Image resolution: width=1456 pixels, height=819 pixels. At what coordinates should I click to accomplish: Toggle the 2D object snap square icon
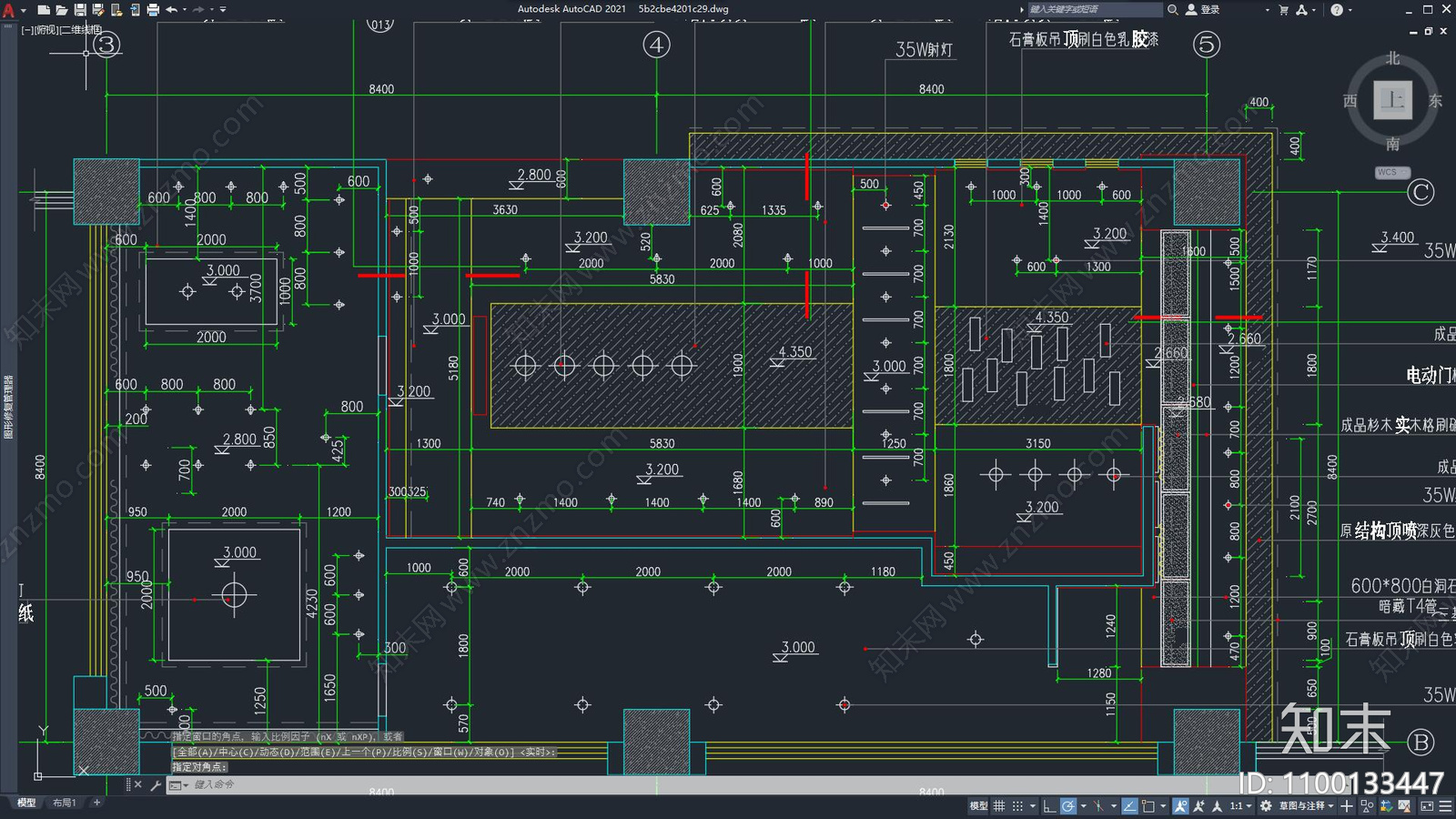(x=1148, y=806)
